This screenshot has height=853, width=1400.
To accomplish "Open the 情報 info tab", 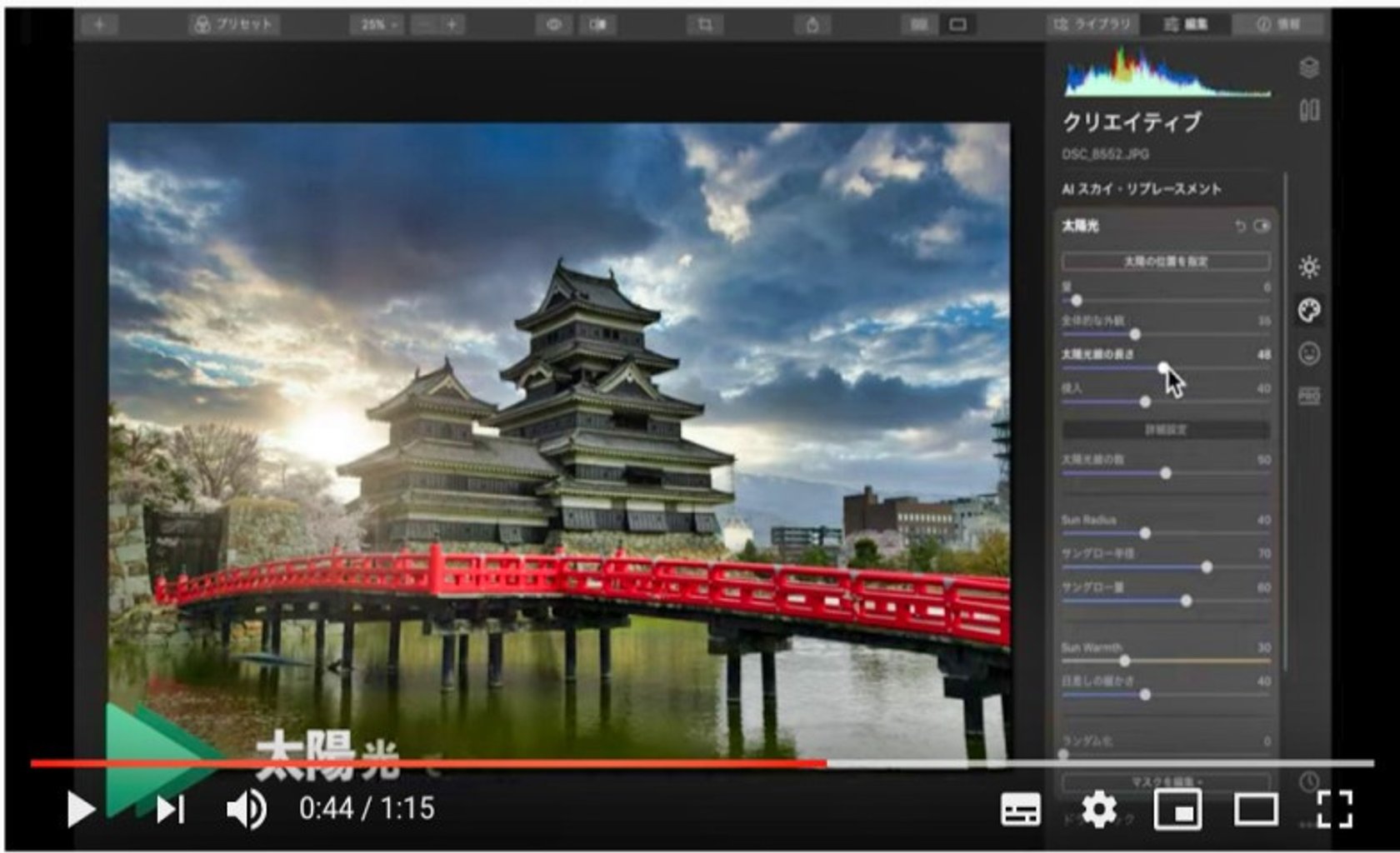I will click(1279, 25).
